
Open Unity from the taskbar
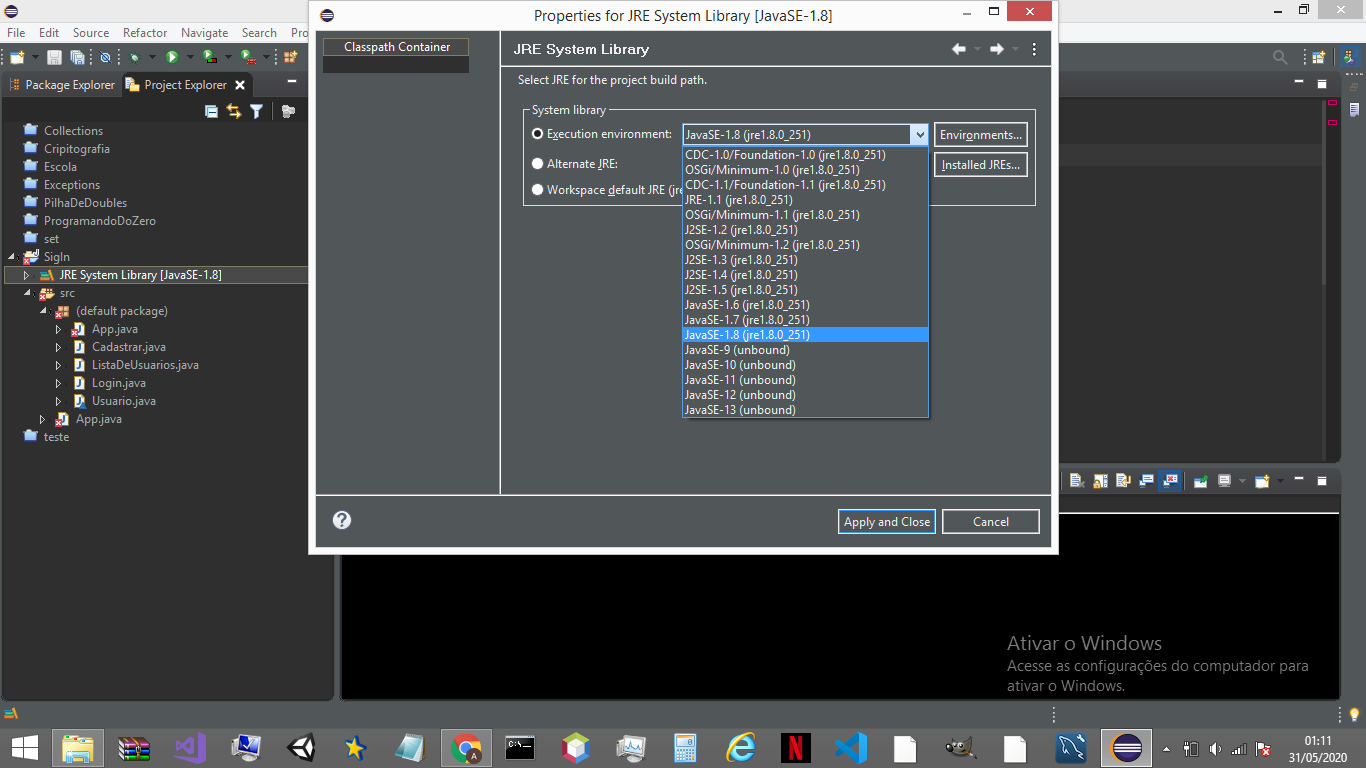(x=301, y=747)
